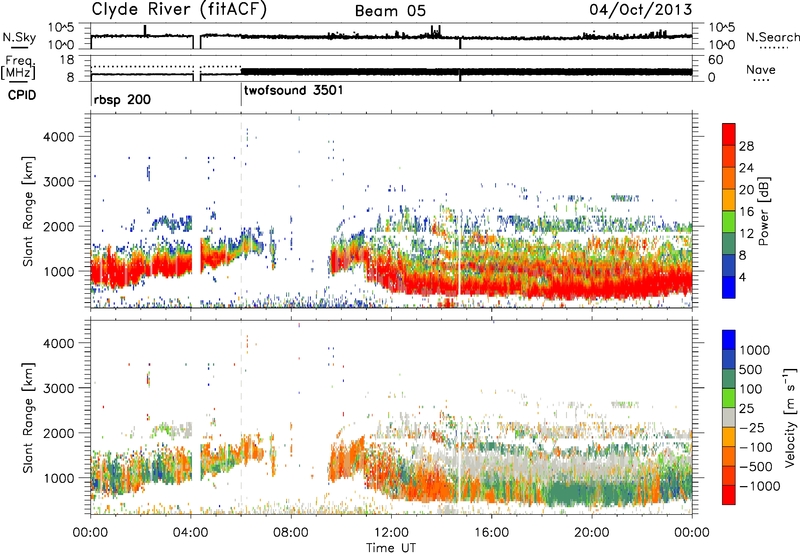Image resolution: width=800 pixels, height=554 pixels.
Task: Click the 'Power [dB]' colorbar title
Action: [x=764, y=211]
